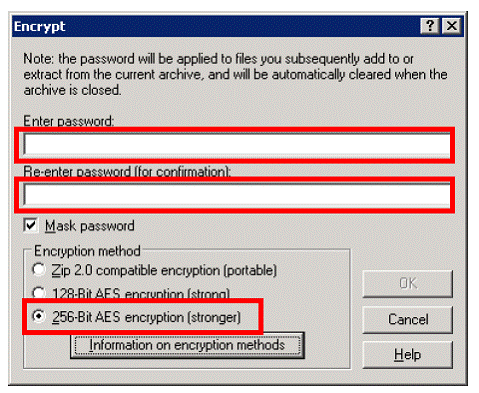Click the 'Re-enter password (for confirmation)' label
This screenshot has height=393, width=479.
[127, 172]
